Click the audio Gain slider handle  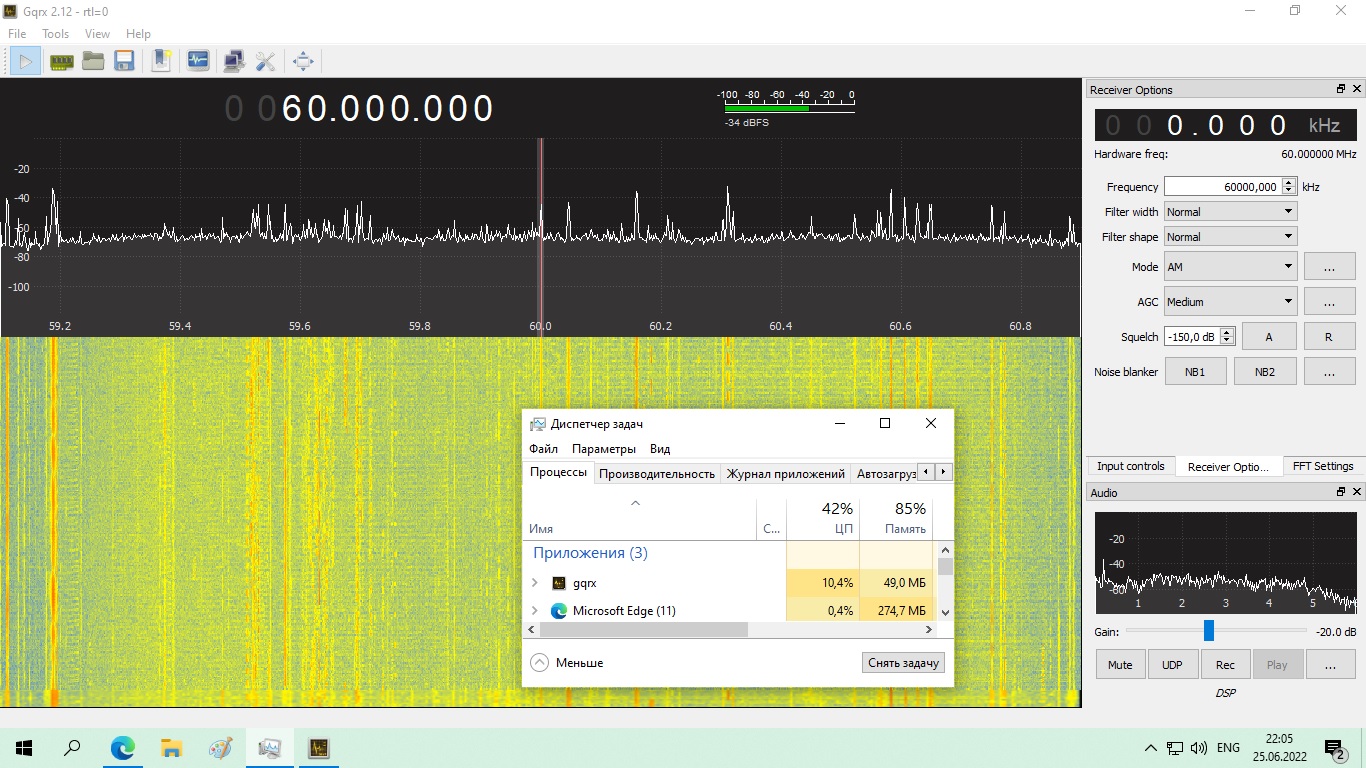(x=1208, y=631)
